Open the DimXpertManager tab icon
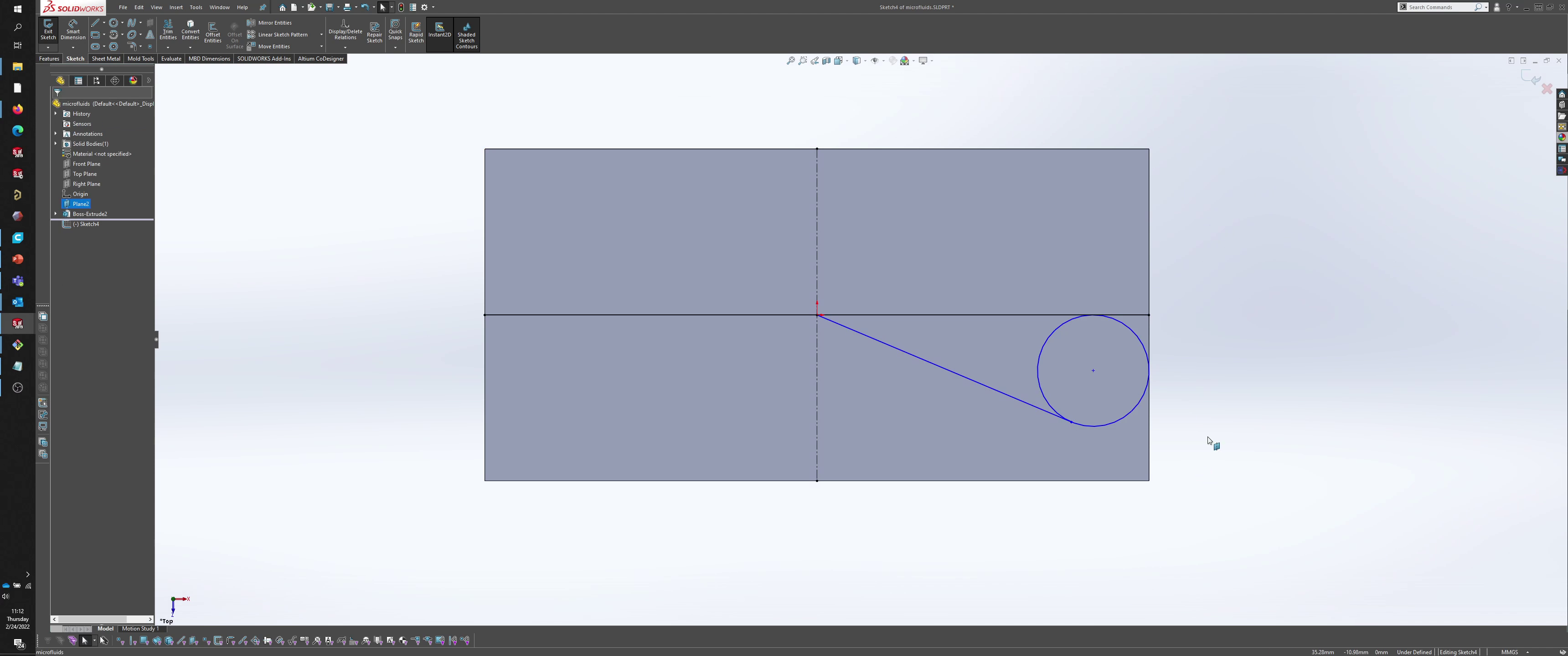The width and height of the screenshot is (1568, 656). (115, 80)
